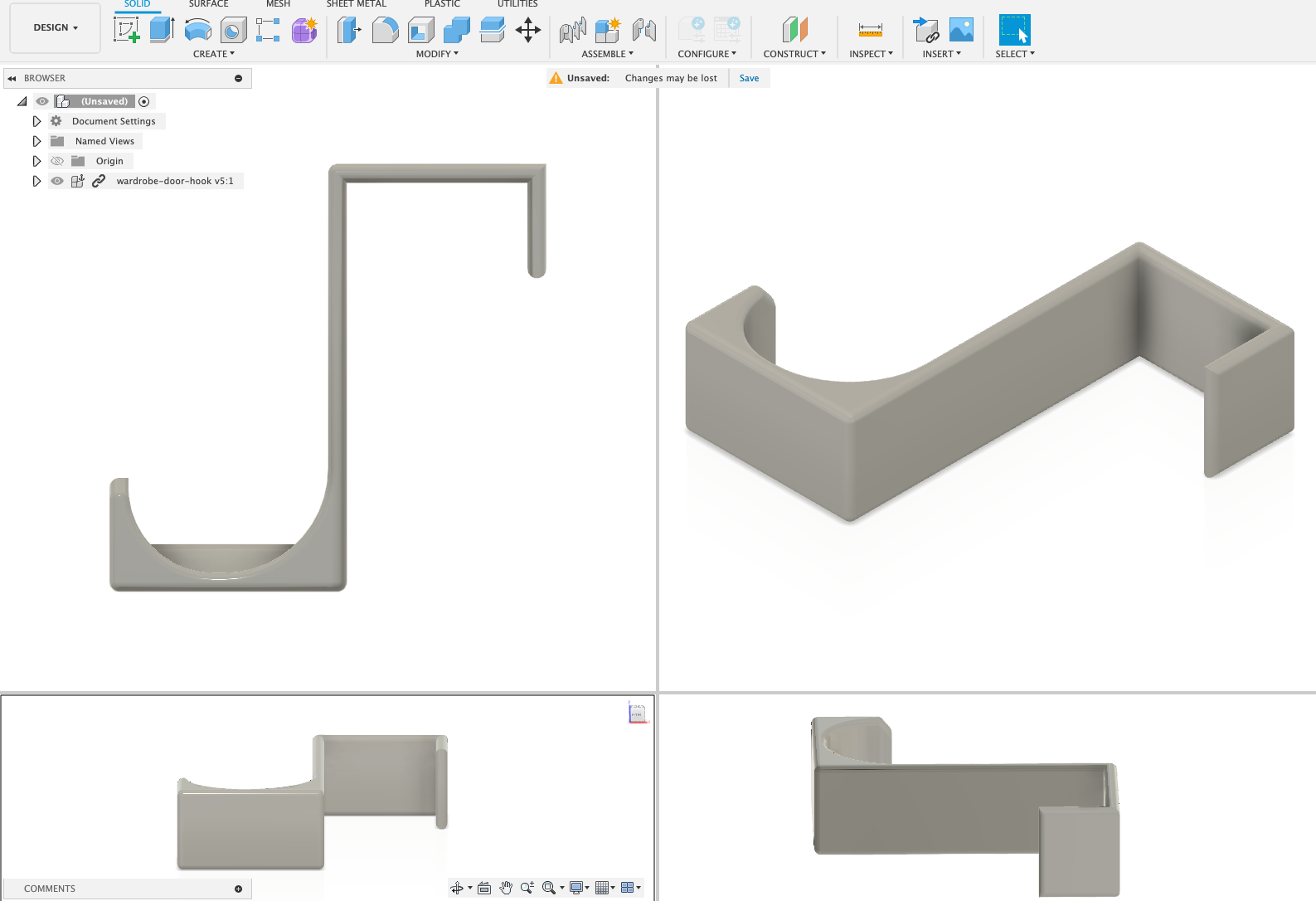Show the hidden Origin folder
Screen dimensions: 1316x901
click(57, 161)
